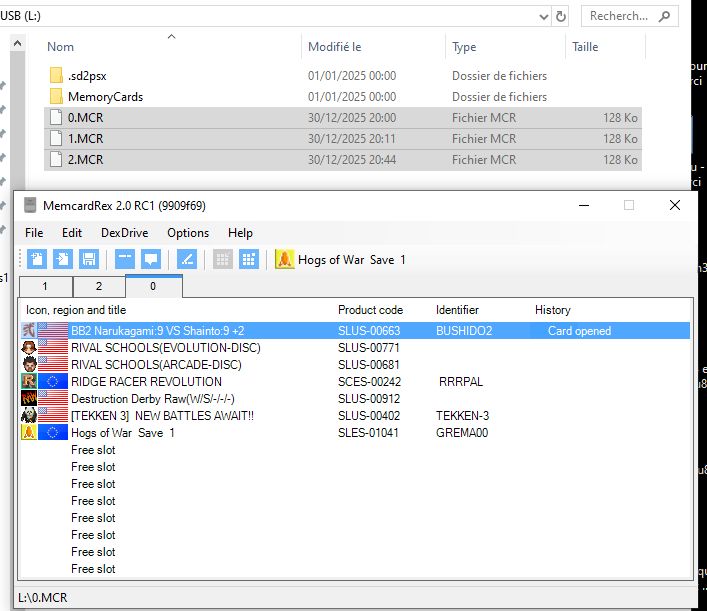Click the US flag beside Tekken 3
This screenshot has width=707, height=611.
coord(53,415)
